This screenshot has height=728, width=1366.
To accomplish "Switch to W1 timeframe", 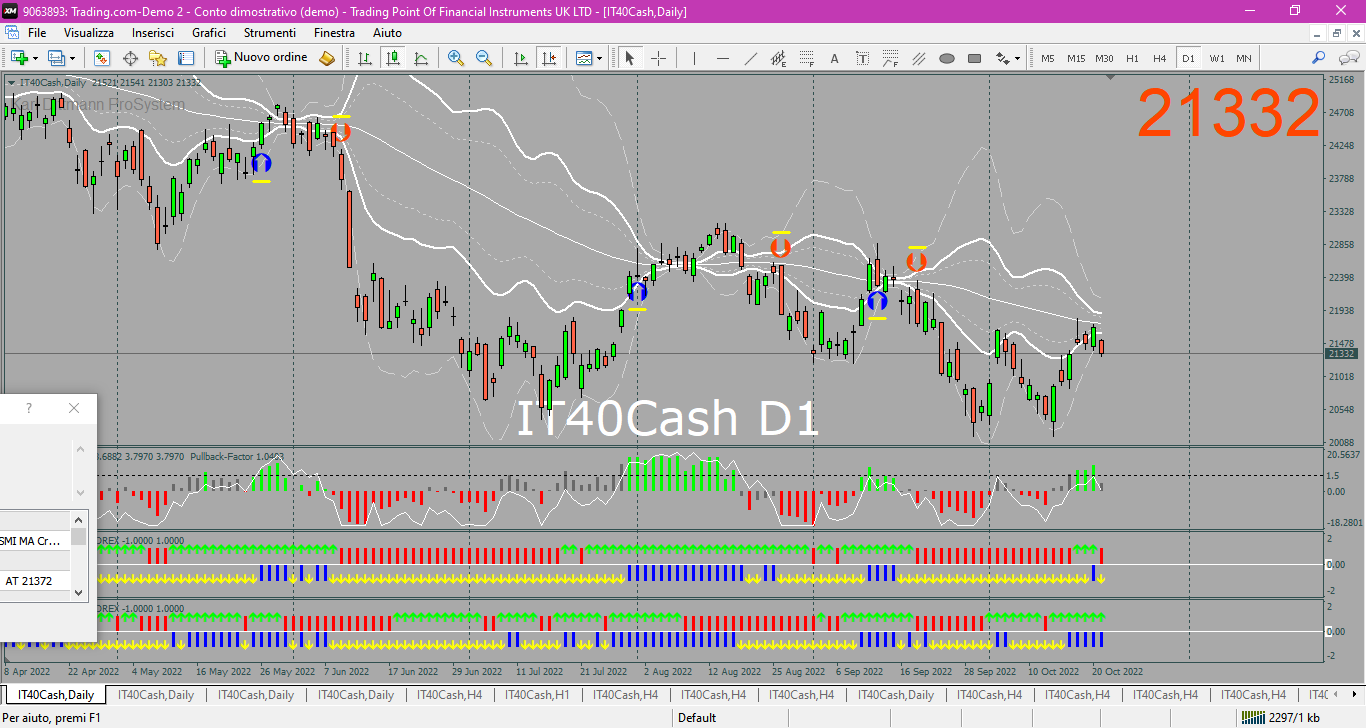I will point(1216,58).
